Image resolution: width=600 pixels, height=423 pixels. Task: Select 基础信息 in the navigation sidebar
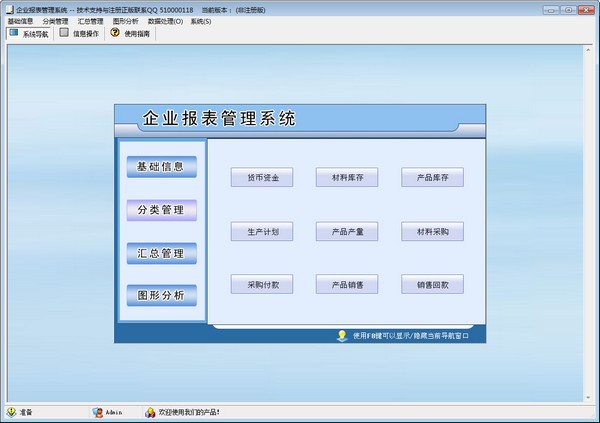pos(161,166)
